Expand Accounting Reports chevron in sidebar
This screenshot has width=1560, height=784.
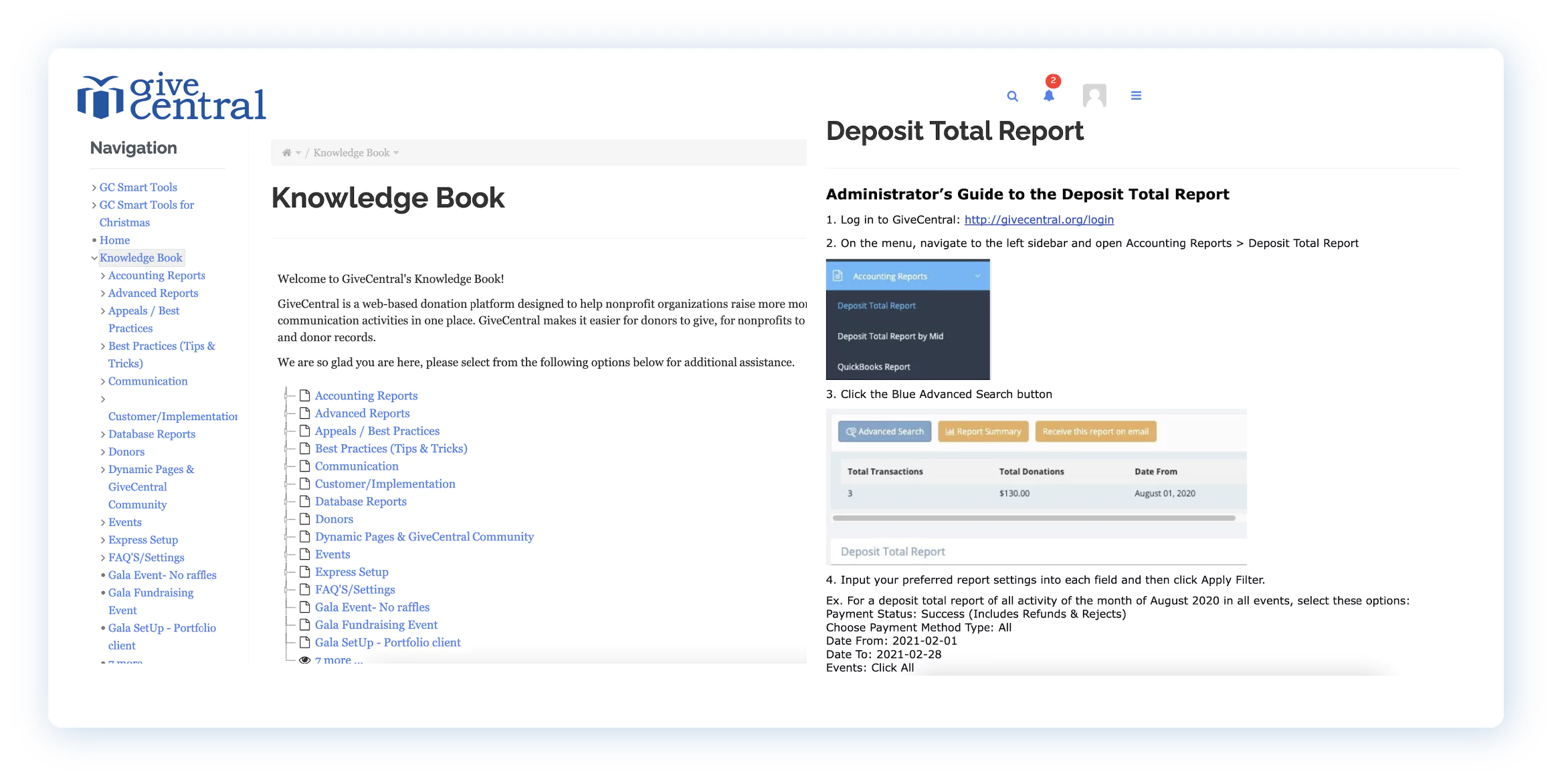point(102,276)
